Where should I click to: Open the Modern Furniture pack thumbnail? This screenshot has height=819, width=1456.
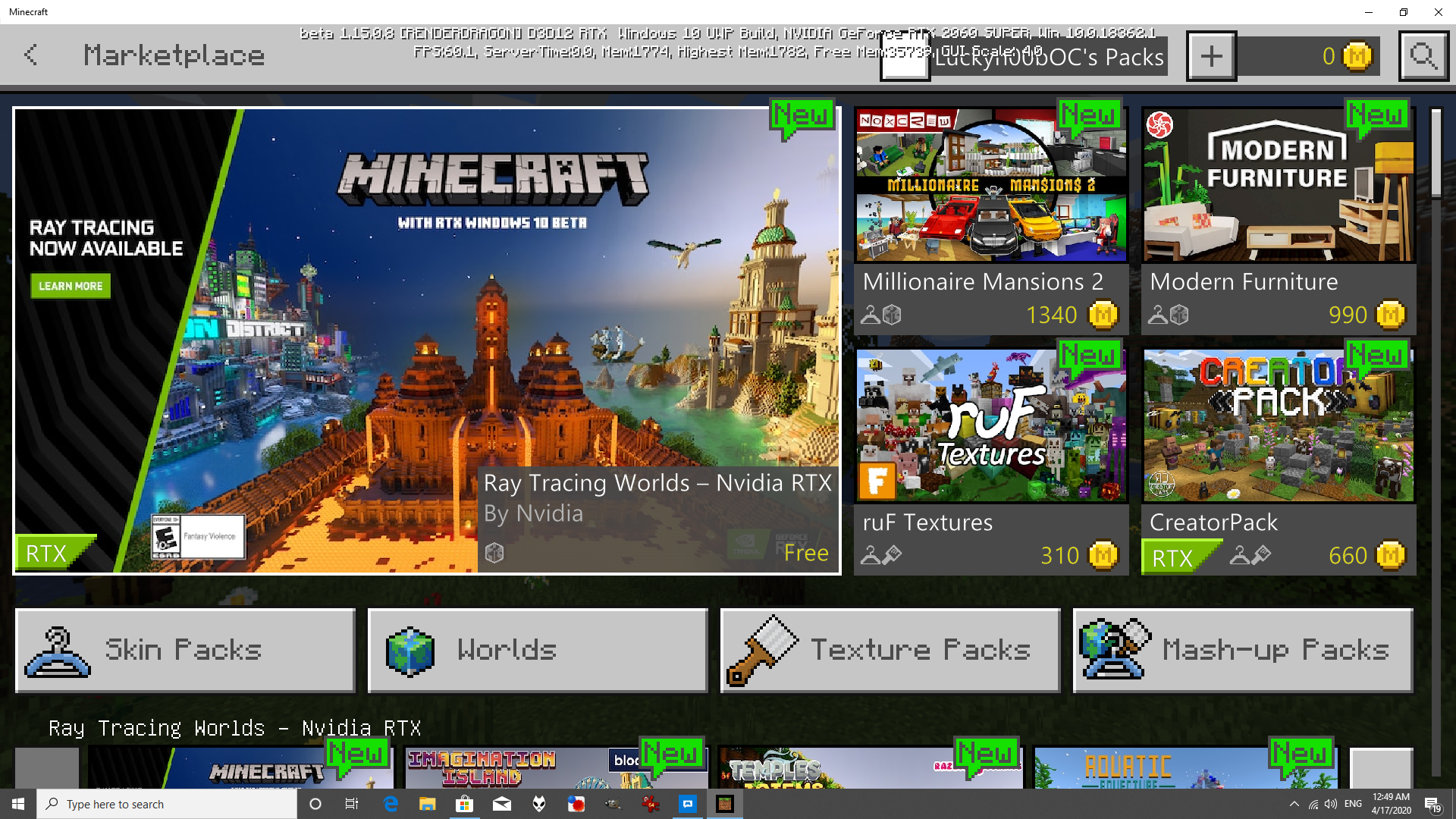[x=1278, y=186]
